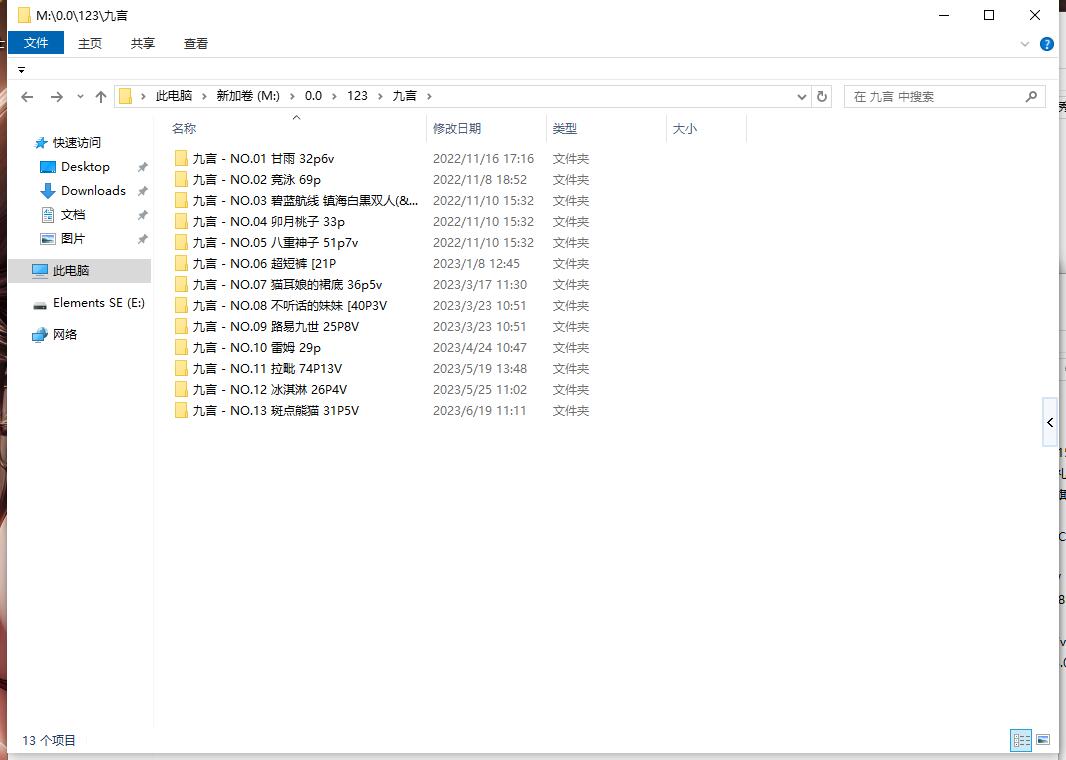Sort by 修改日期 column header
Screen dimensions: 1066x760
(457, 128)
